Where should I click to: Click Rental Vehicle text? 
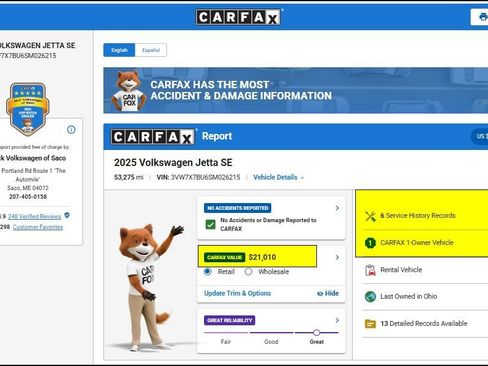[x=401, y=270]
